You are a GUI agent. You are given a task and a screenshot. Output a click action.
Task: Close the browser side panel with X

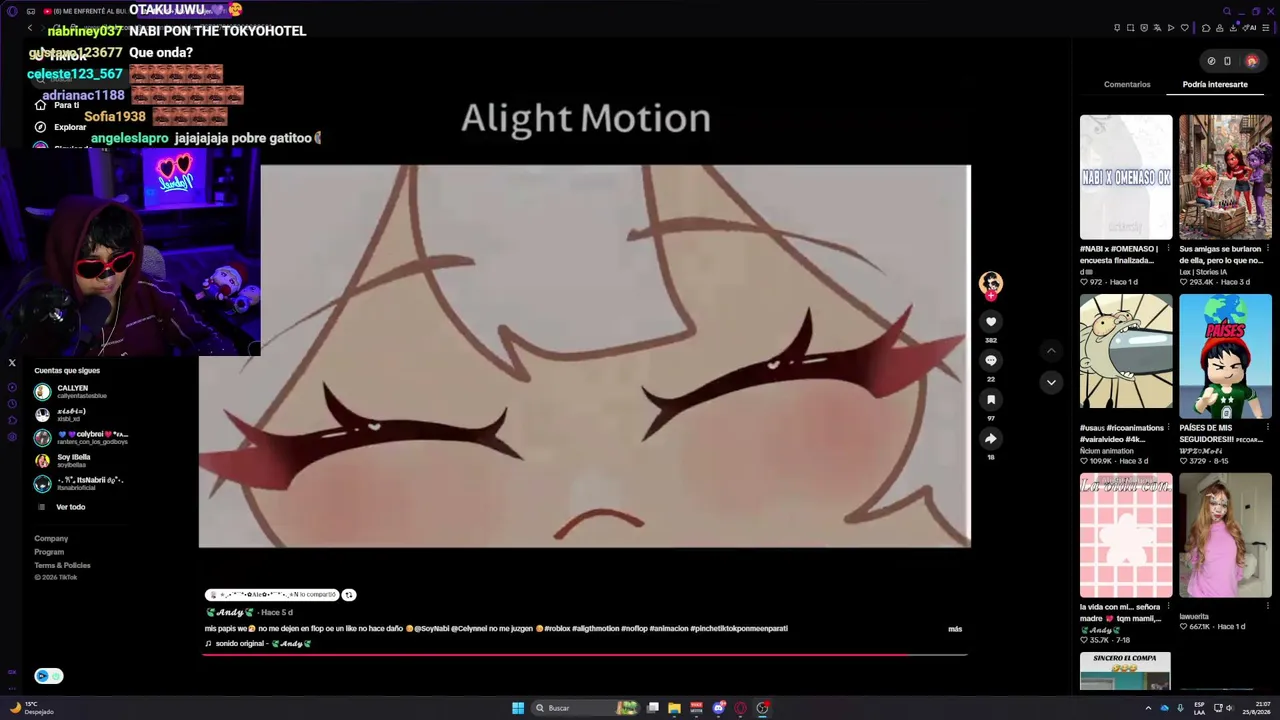point(12,363)
